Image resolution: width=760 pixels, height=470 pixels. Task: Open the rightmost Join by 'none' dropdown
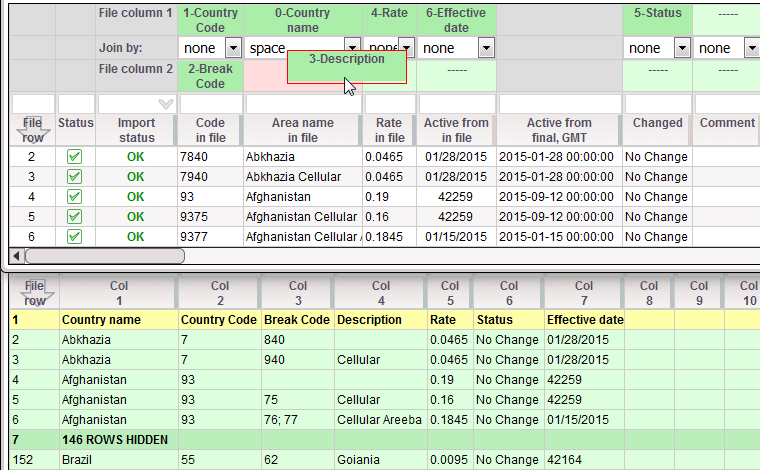(x=752, y=48)
